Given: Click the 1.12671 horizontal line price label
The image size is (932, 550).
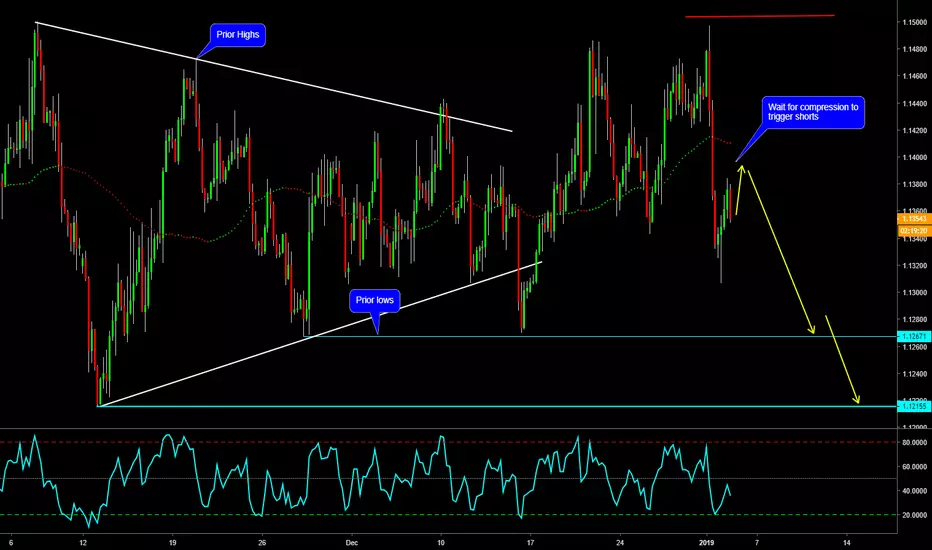Looking at the screenshot, I should tap(914, 337).
